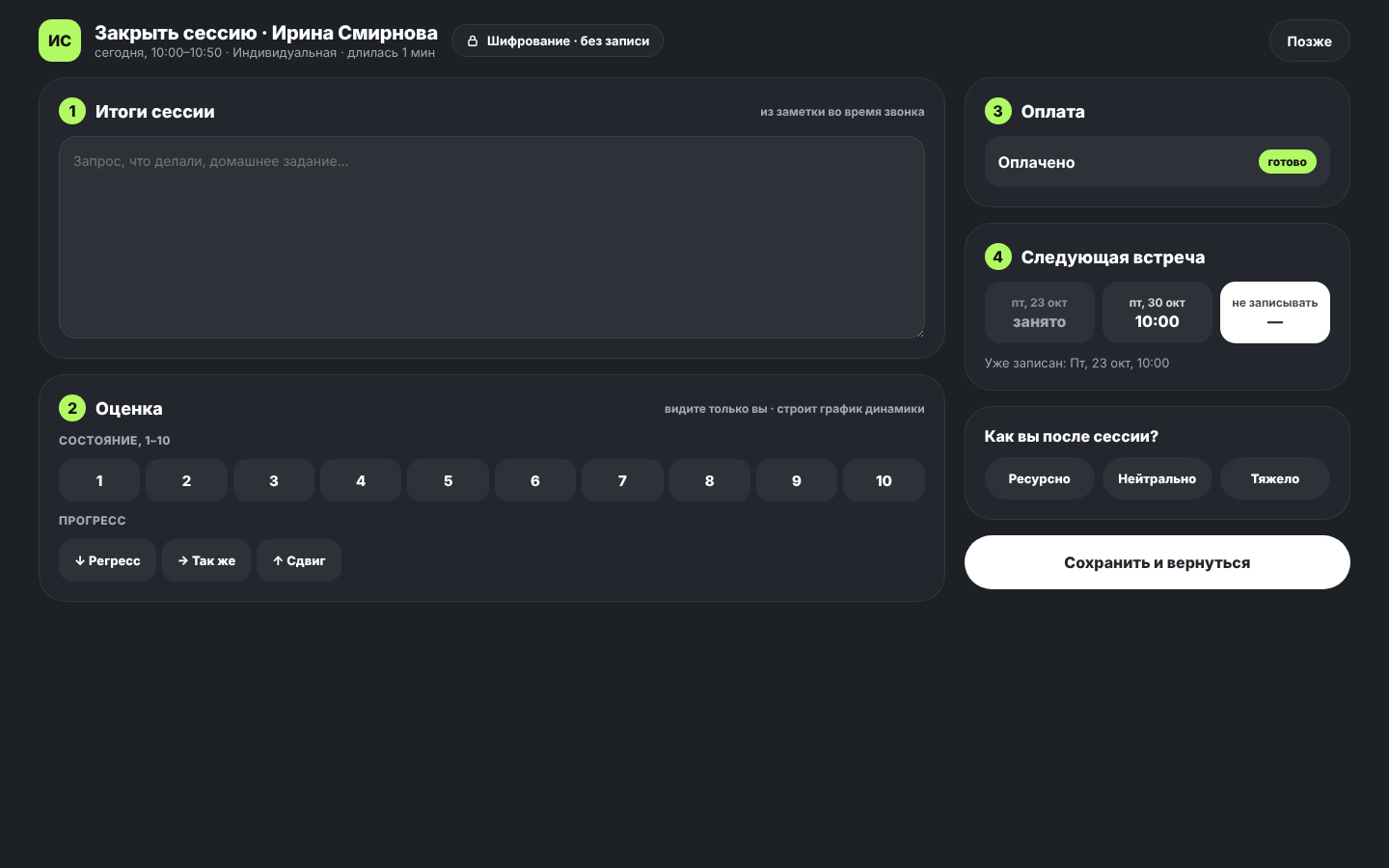This screenshot has width=1389, height=868.
Task: Click the Шифрование · без записи badge
Action: [558, 41]
